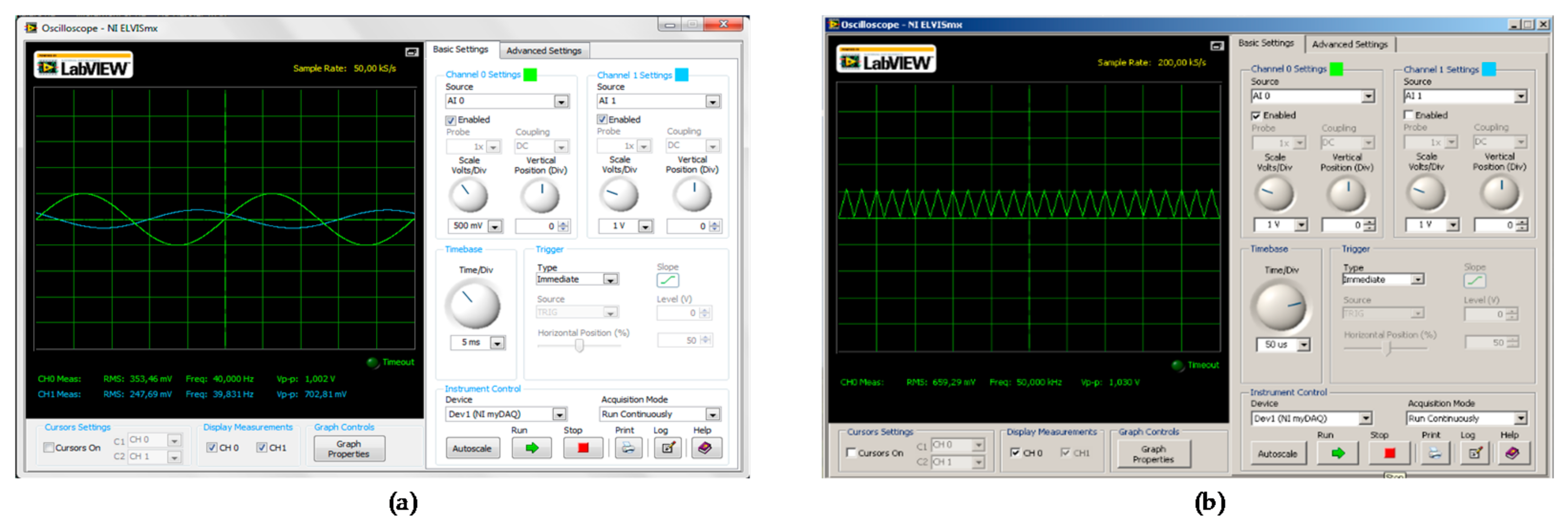Open the Print function via the printer icon
The width and height of the screenshot is (1568, 527).
coord(629,447)
